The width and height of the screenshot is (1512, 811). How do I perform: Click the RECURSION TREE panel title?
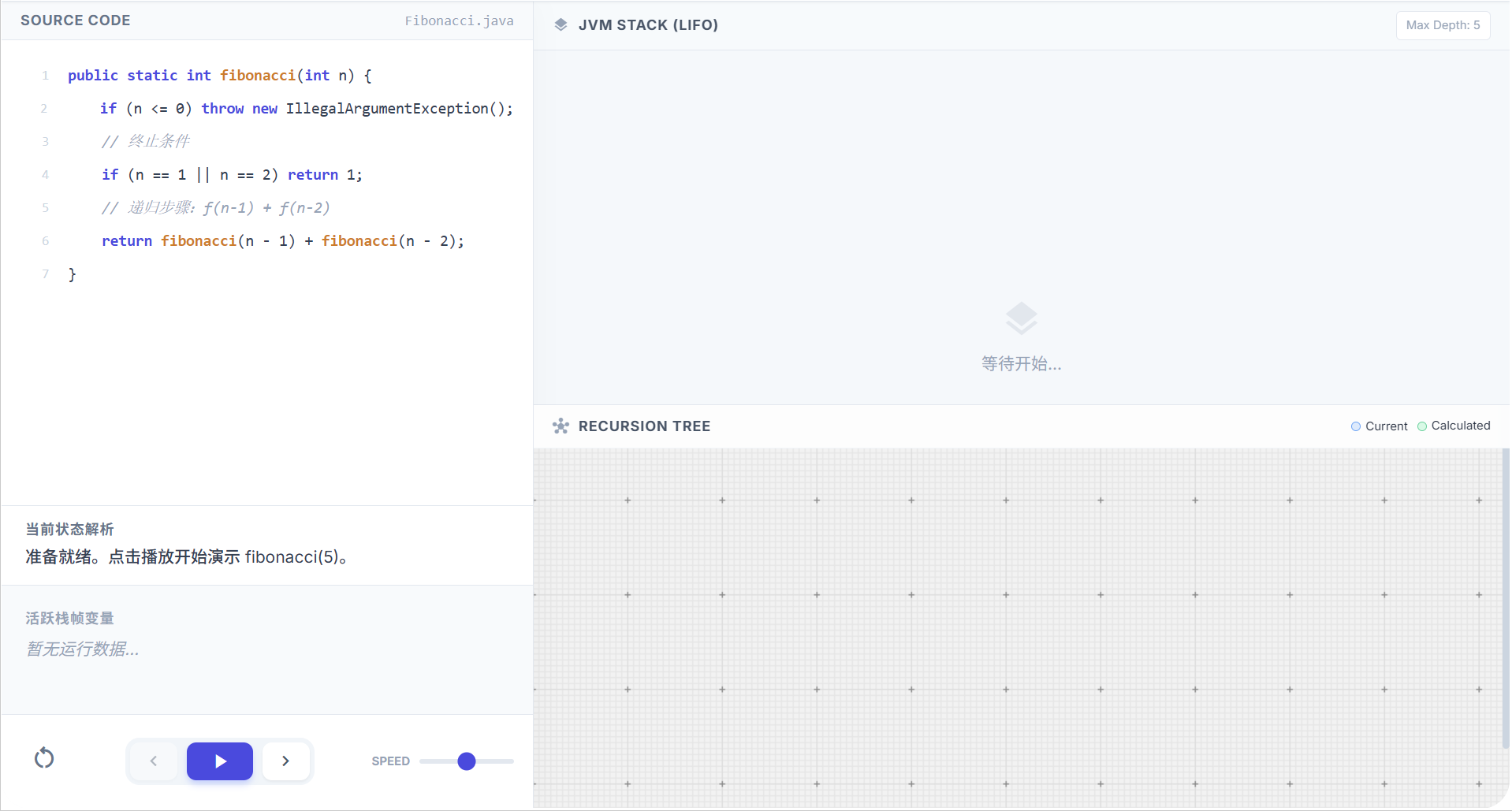pos(644,426)
